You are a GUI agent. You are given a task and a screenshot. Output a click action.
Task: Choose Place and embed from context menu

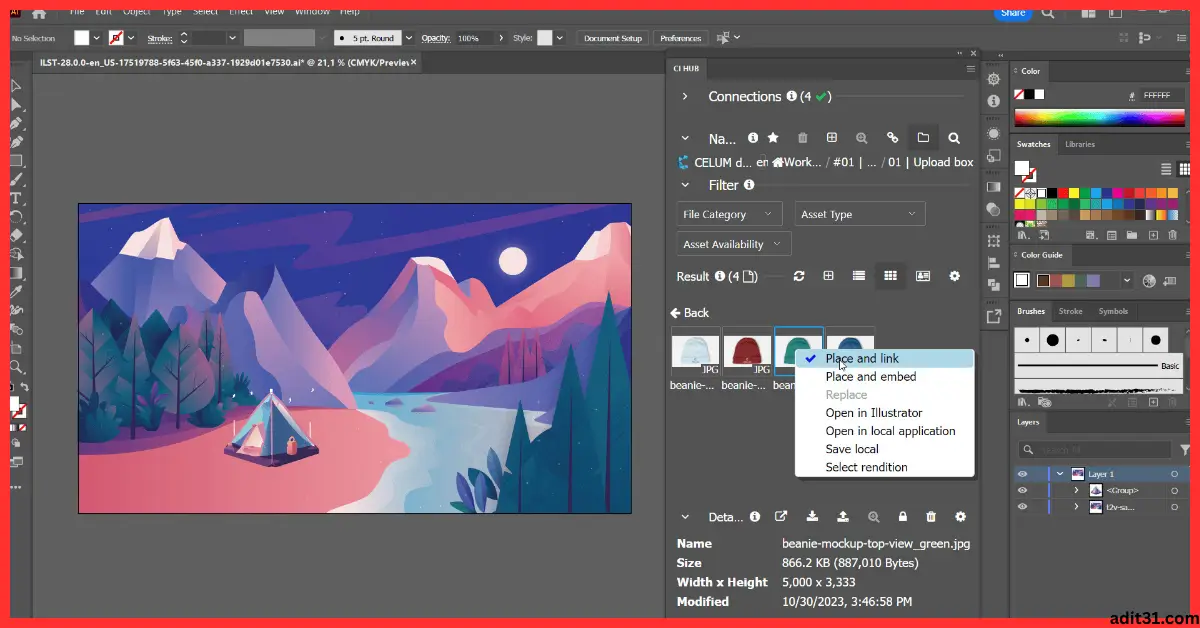(871, 376)
